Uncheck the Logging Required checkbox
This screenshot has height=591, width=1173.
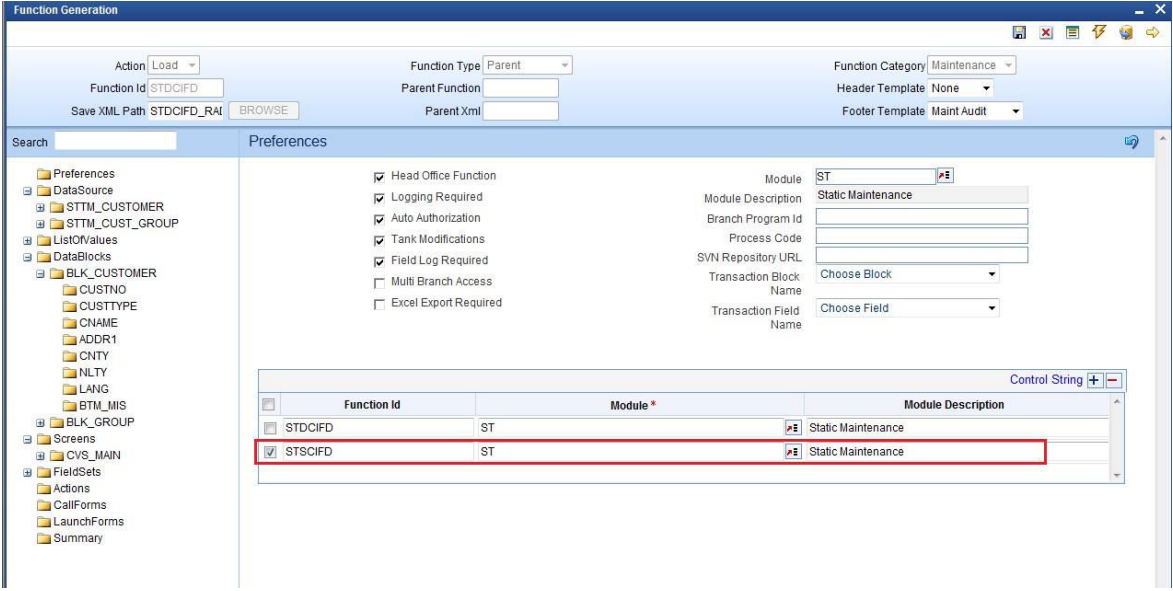point(379,198)
